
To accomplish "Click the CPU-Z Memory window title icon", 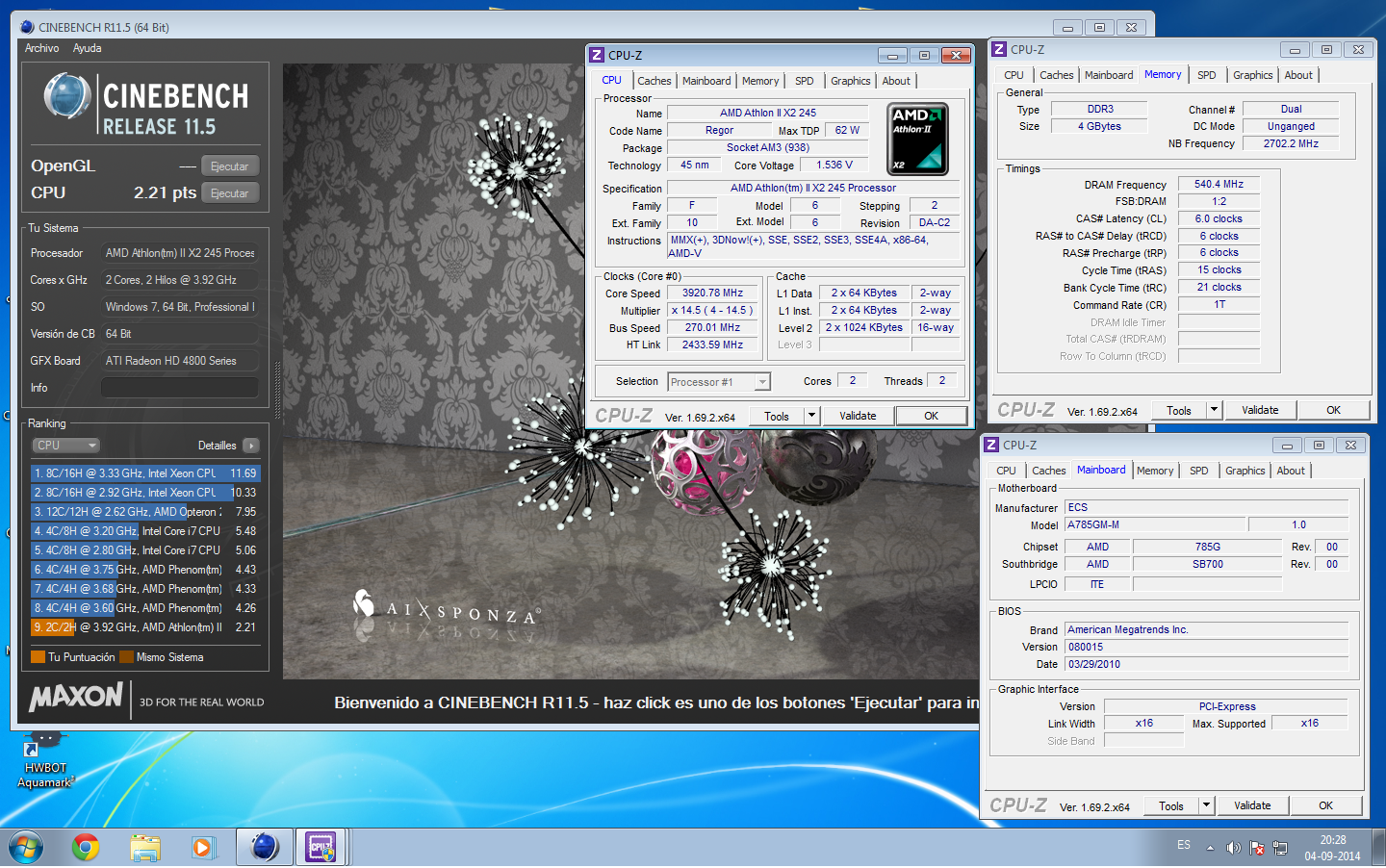I will (999, 49).
